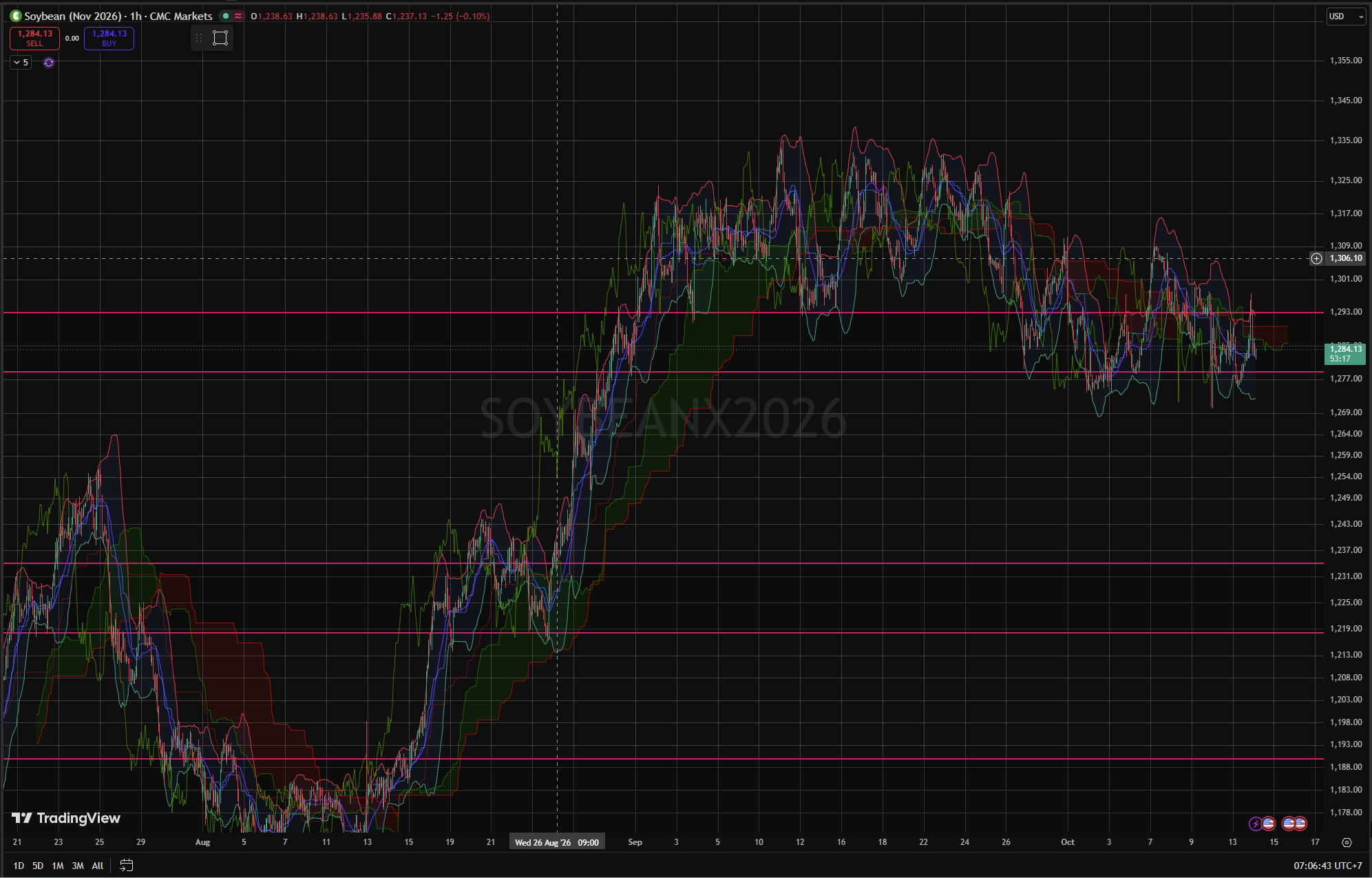This screenshot has width=1372, height=878.
Task: Click the close value C 1,237.13 in legend
Action: coord(406,16)
